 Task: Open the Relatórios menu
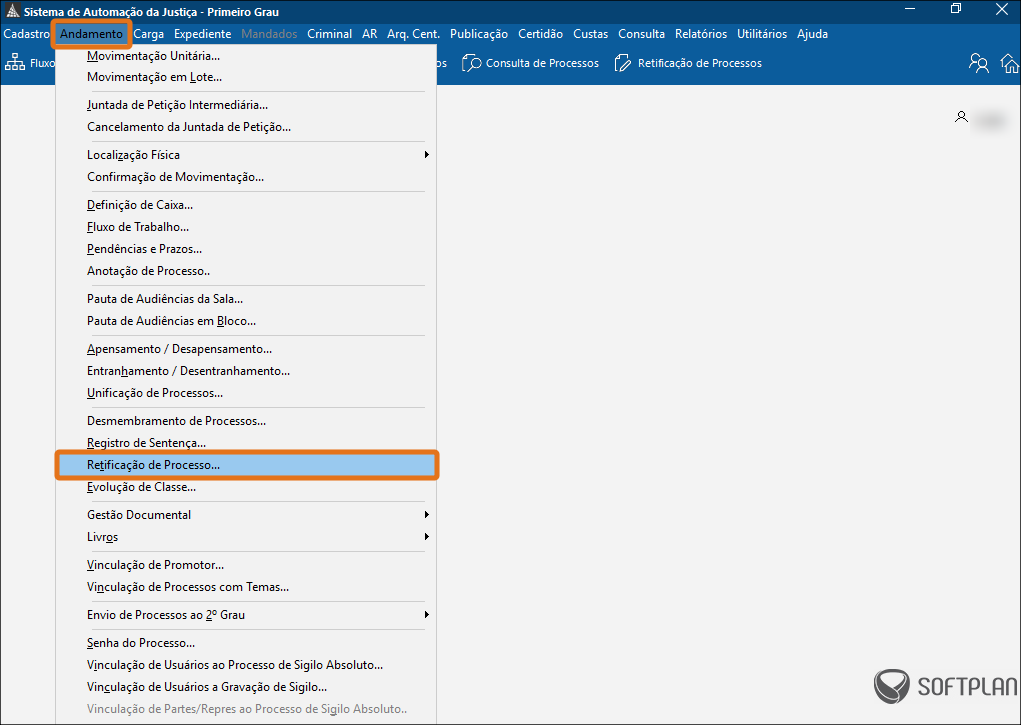coord(701,34)
